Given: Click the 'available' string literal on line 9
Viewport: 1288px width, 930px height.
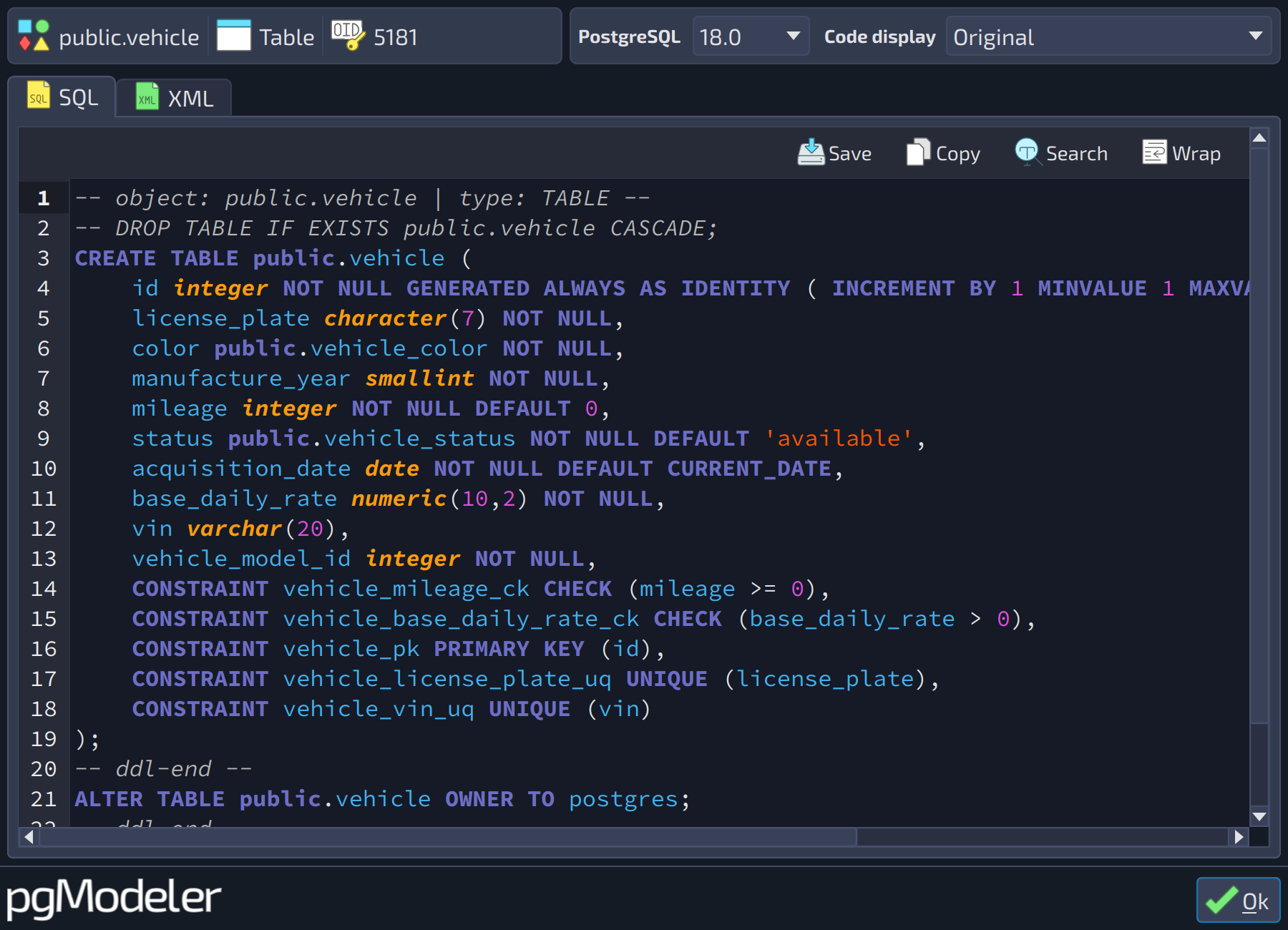Looking at the screenshot, I should [838, 439].
